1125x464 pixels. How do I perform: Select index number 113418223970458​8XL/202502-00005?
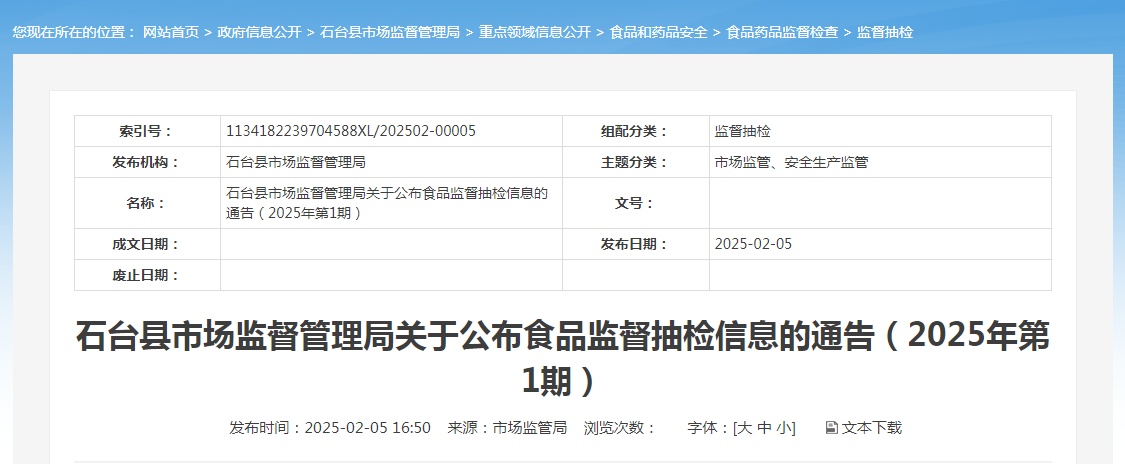click(351, 131)
